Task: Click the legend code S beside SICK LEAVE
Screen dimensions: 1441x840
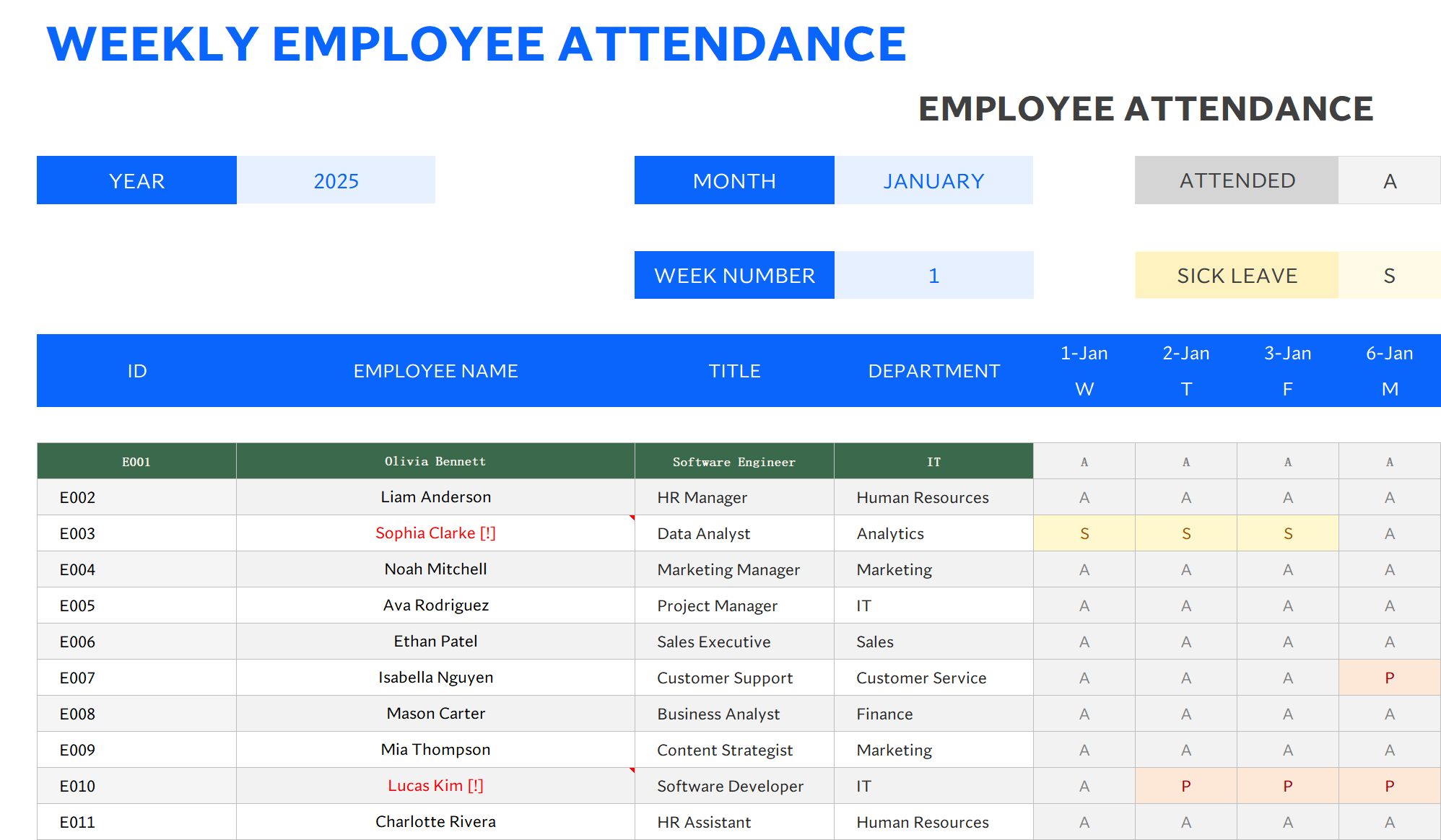Action: (1390, 275)
